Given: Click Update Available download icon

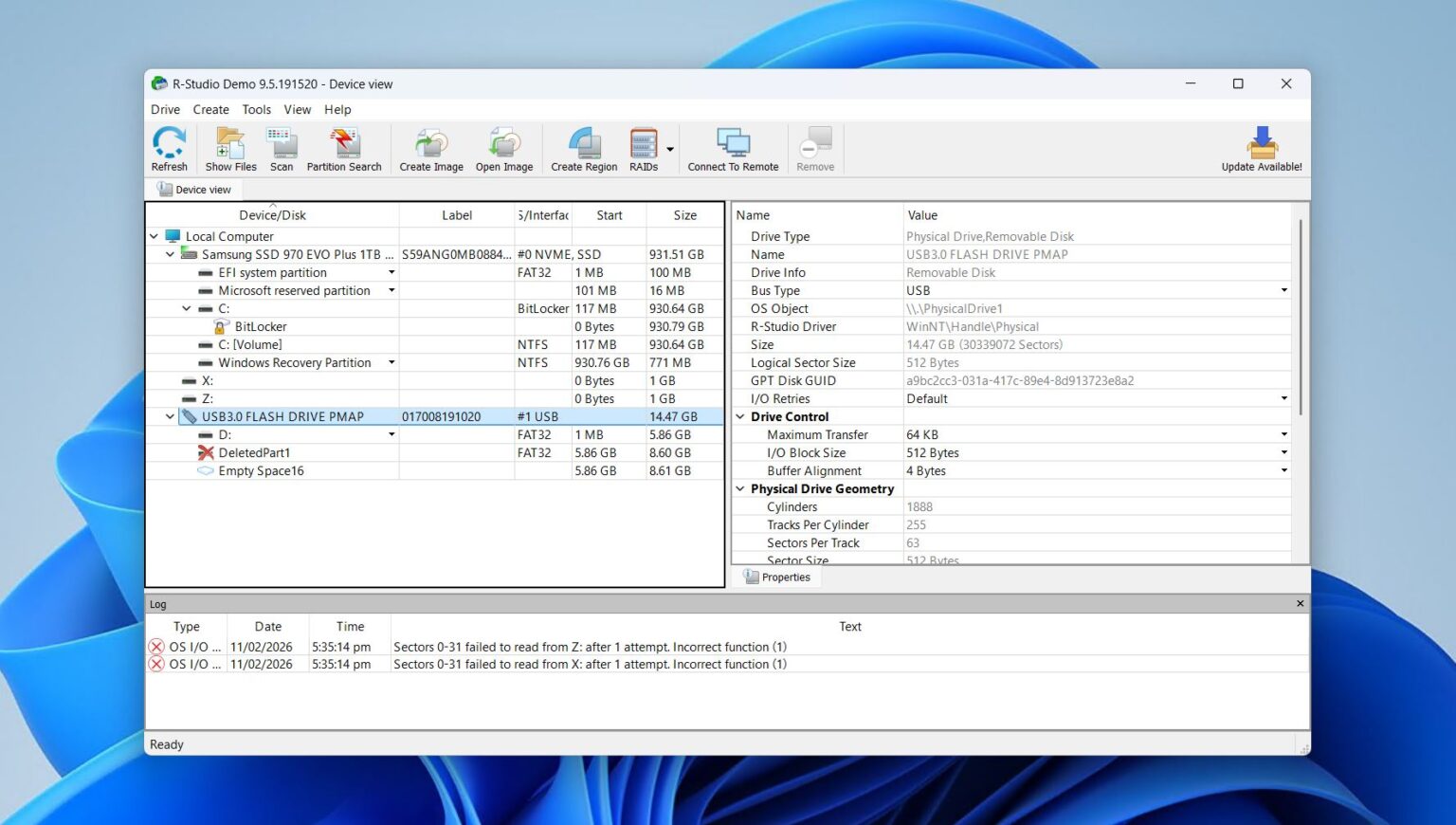Looking at the screenshot, I should 1262,143.
